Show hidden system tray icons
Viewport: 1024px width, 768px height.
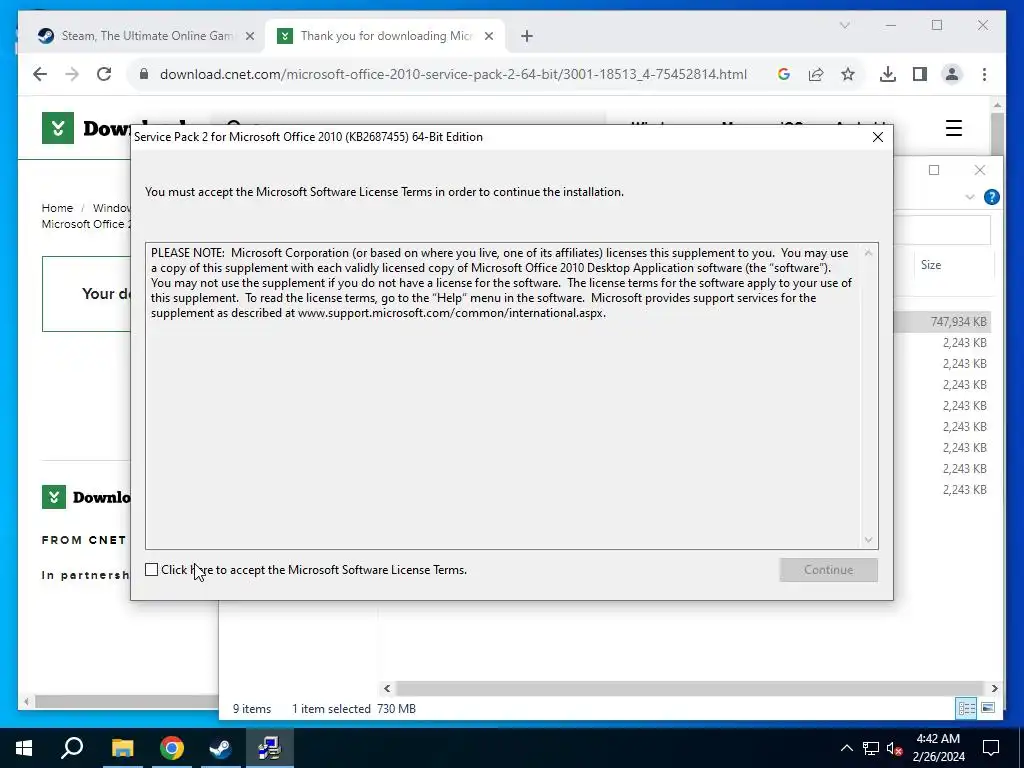[x=846, y=748]
